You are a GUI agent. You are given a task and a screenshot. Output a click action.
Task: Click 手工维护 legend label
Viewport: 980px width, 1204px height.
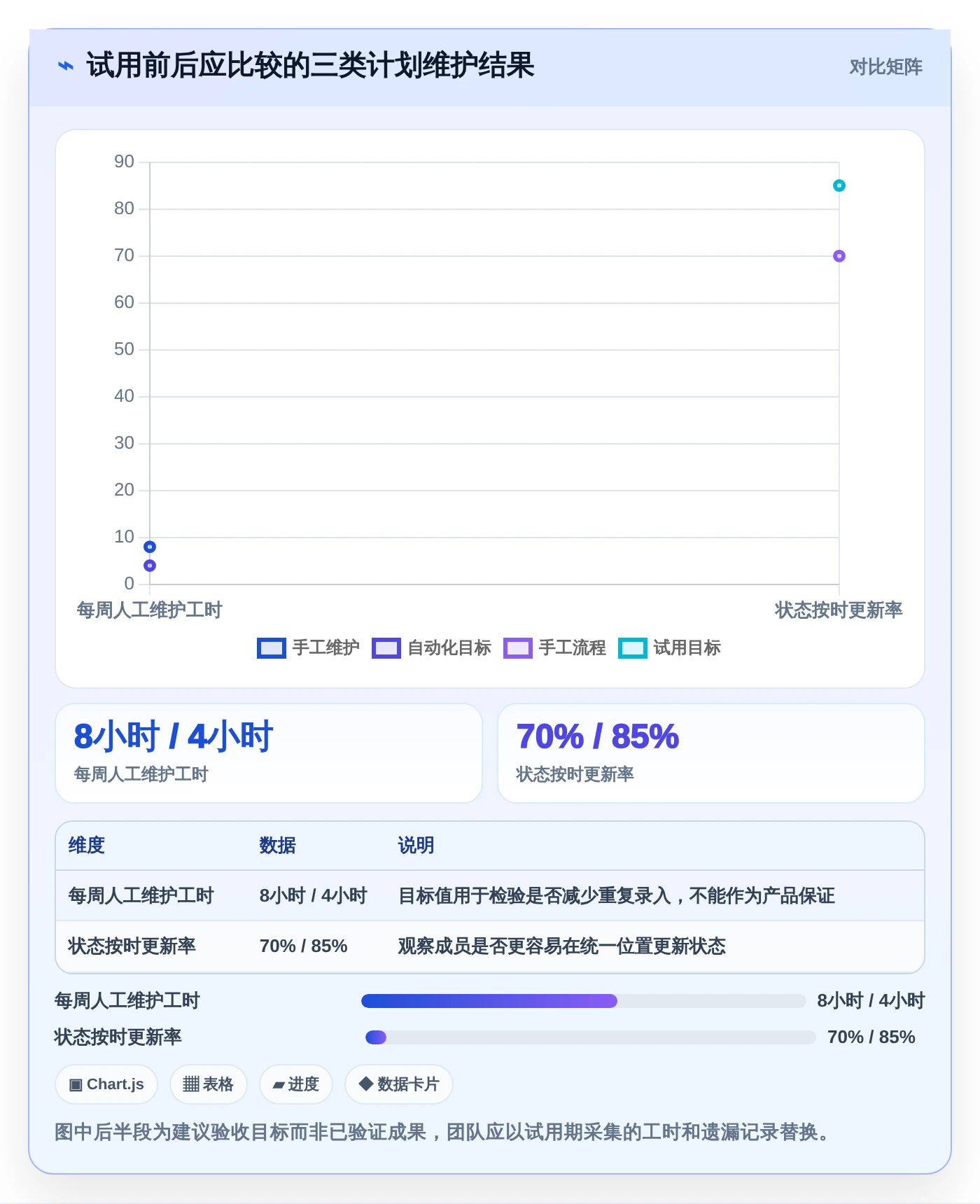(x=325, y=648)
